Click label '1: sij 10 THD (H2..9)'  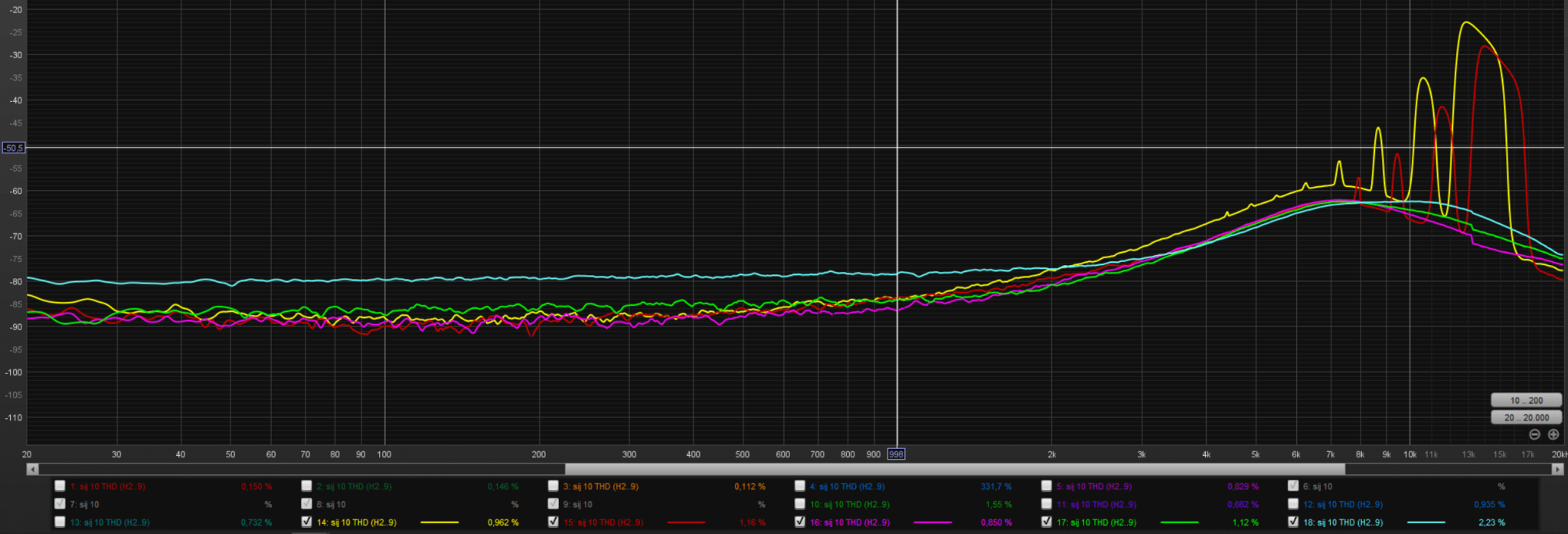pyautogui.click(x=107, y=486)
